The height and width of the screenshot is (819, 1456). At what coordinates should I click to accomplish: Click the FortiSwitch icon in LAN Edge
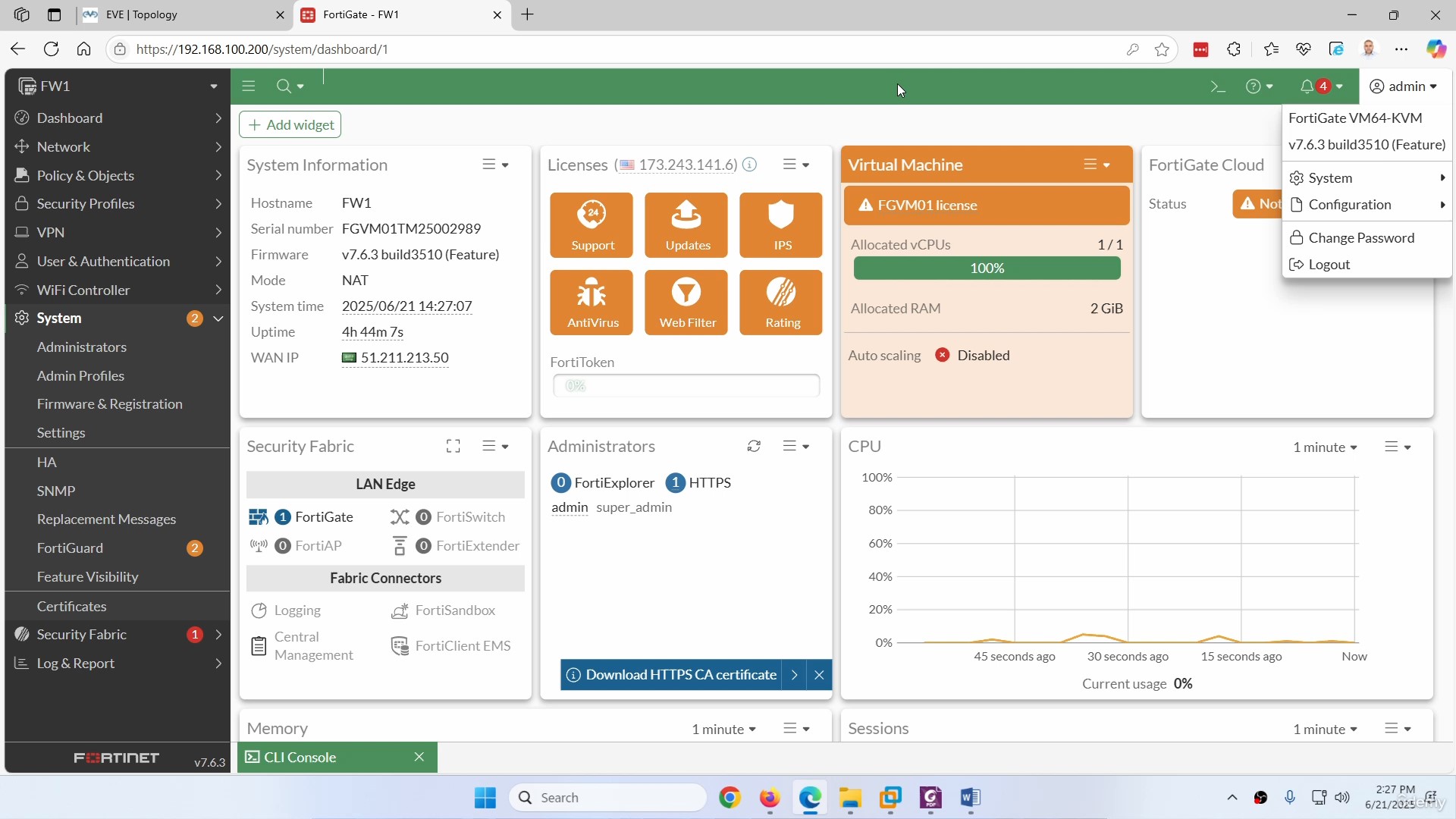pyautogui.click(x=400, y=517)
